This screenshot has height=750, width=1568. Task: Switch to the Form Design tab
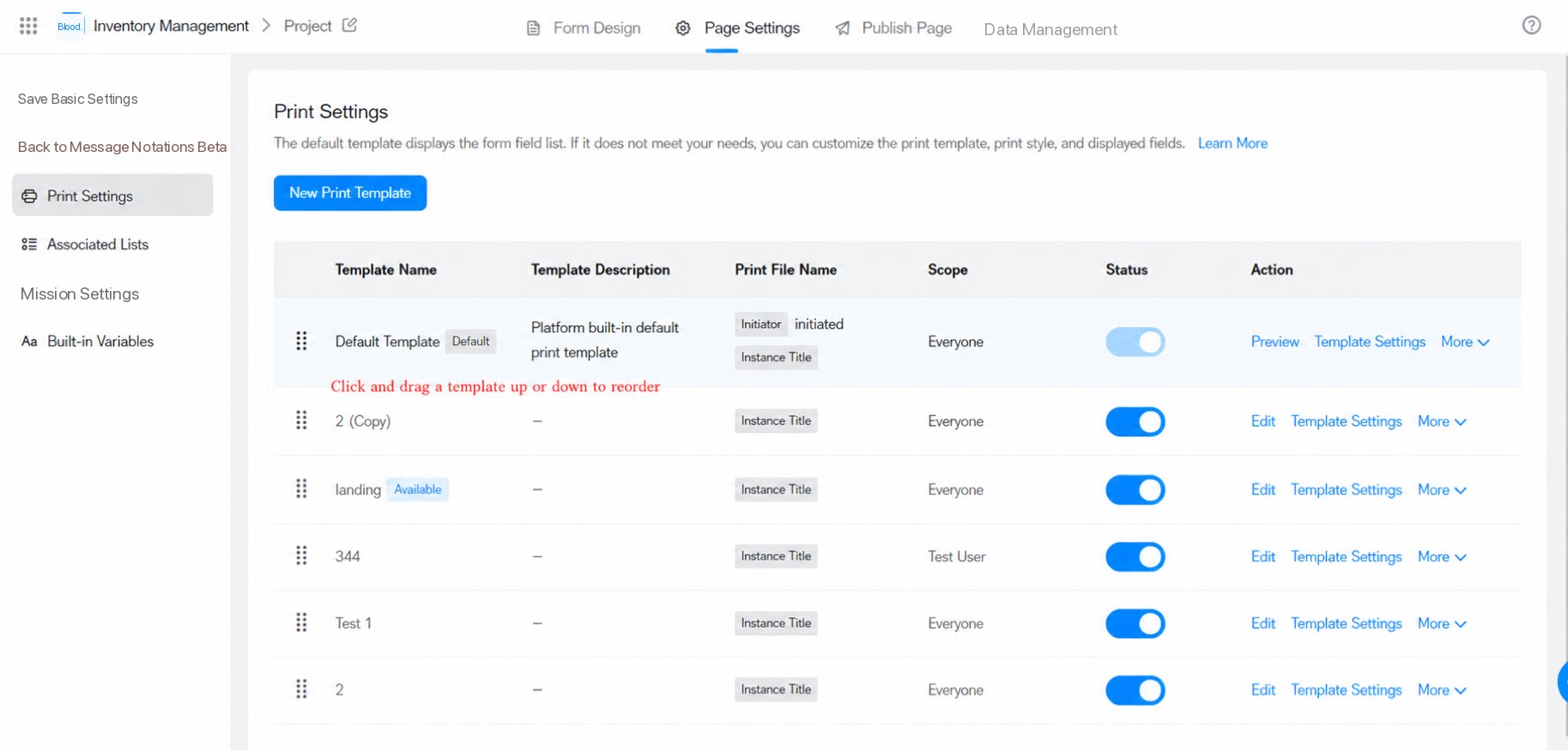(584, 28)
